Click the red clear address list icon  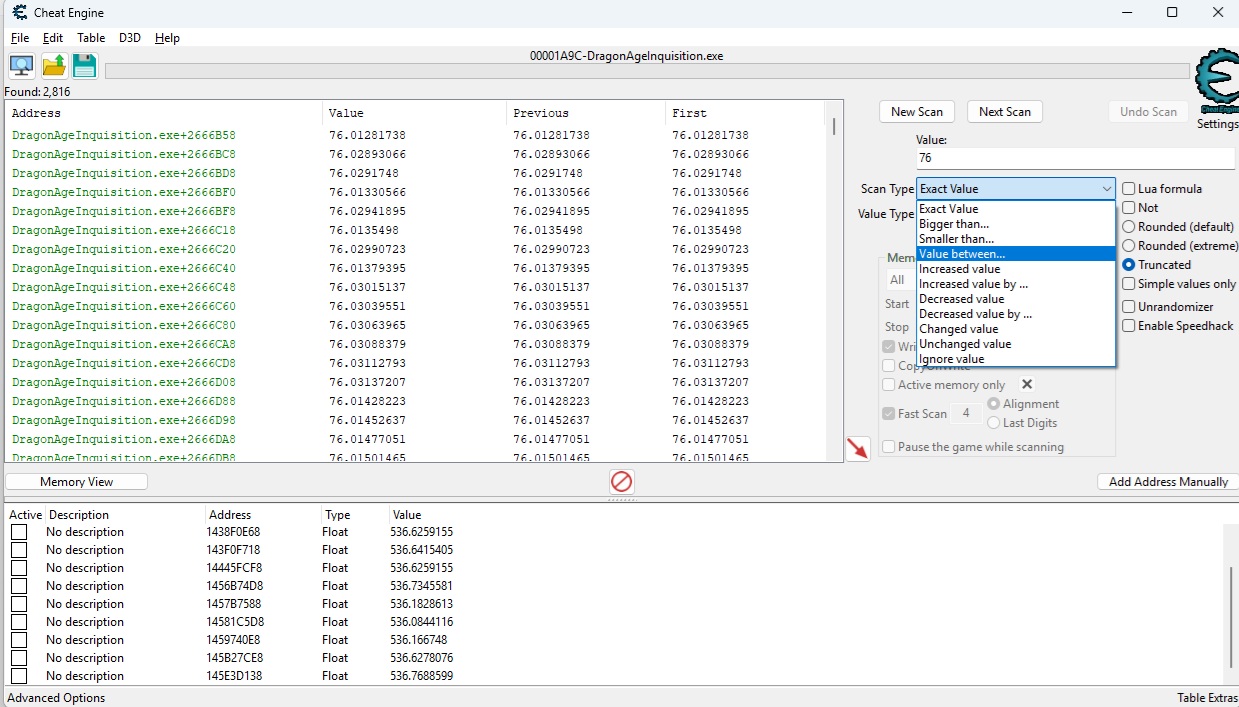tap(621, 482)
